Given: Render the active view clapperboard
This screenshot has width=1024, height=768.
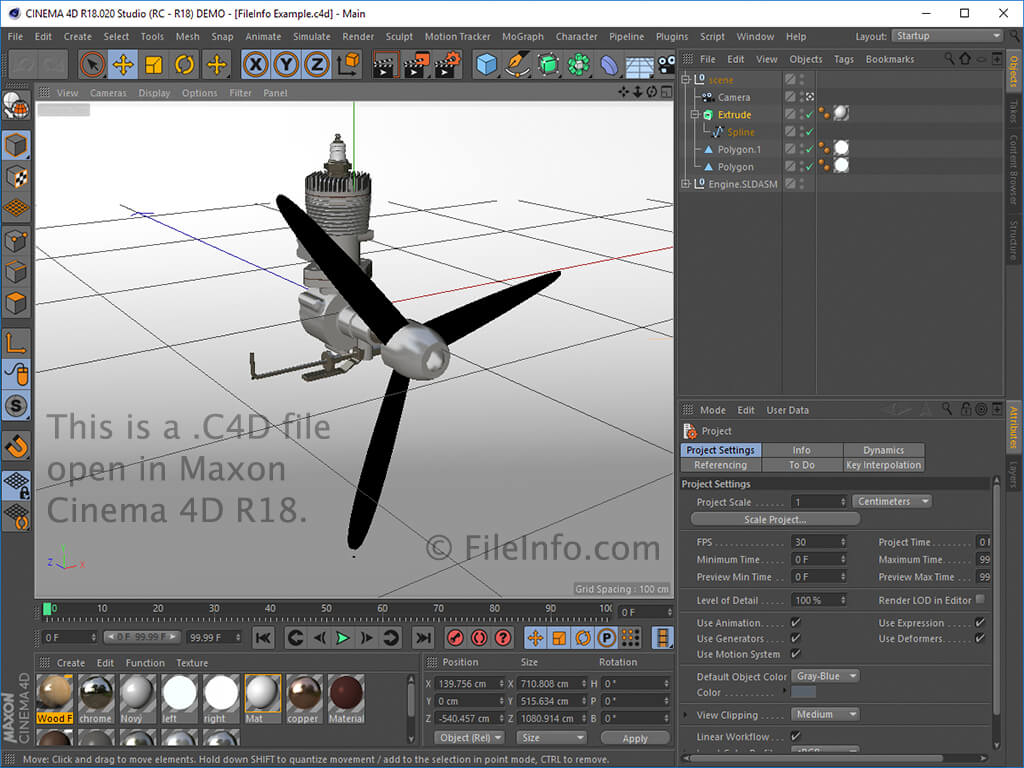Looking at the screenshot, I should (385, 65).
